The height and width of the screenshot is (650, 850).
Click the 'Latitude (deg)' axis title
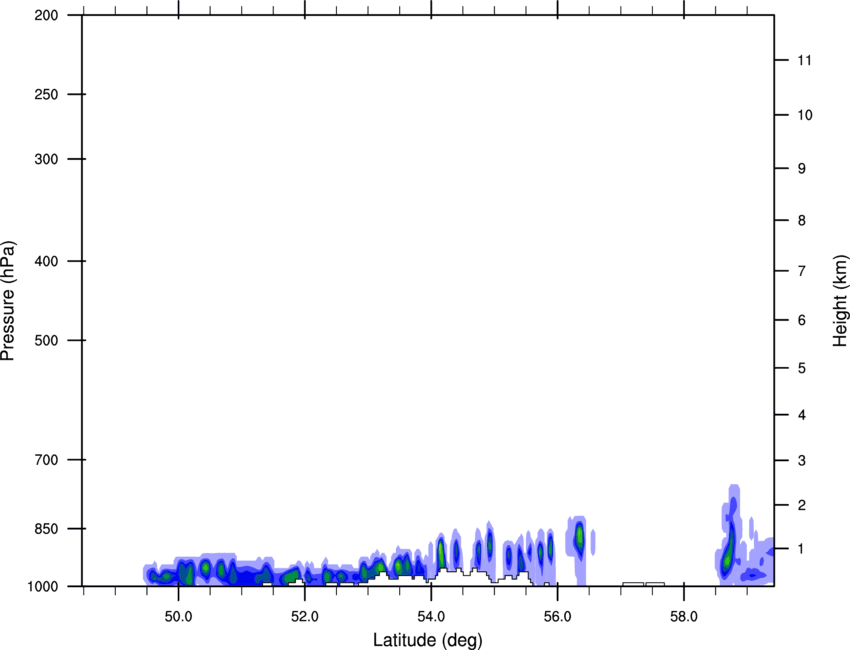(427, 640)
